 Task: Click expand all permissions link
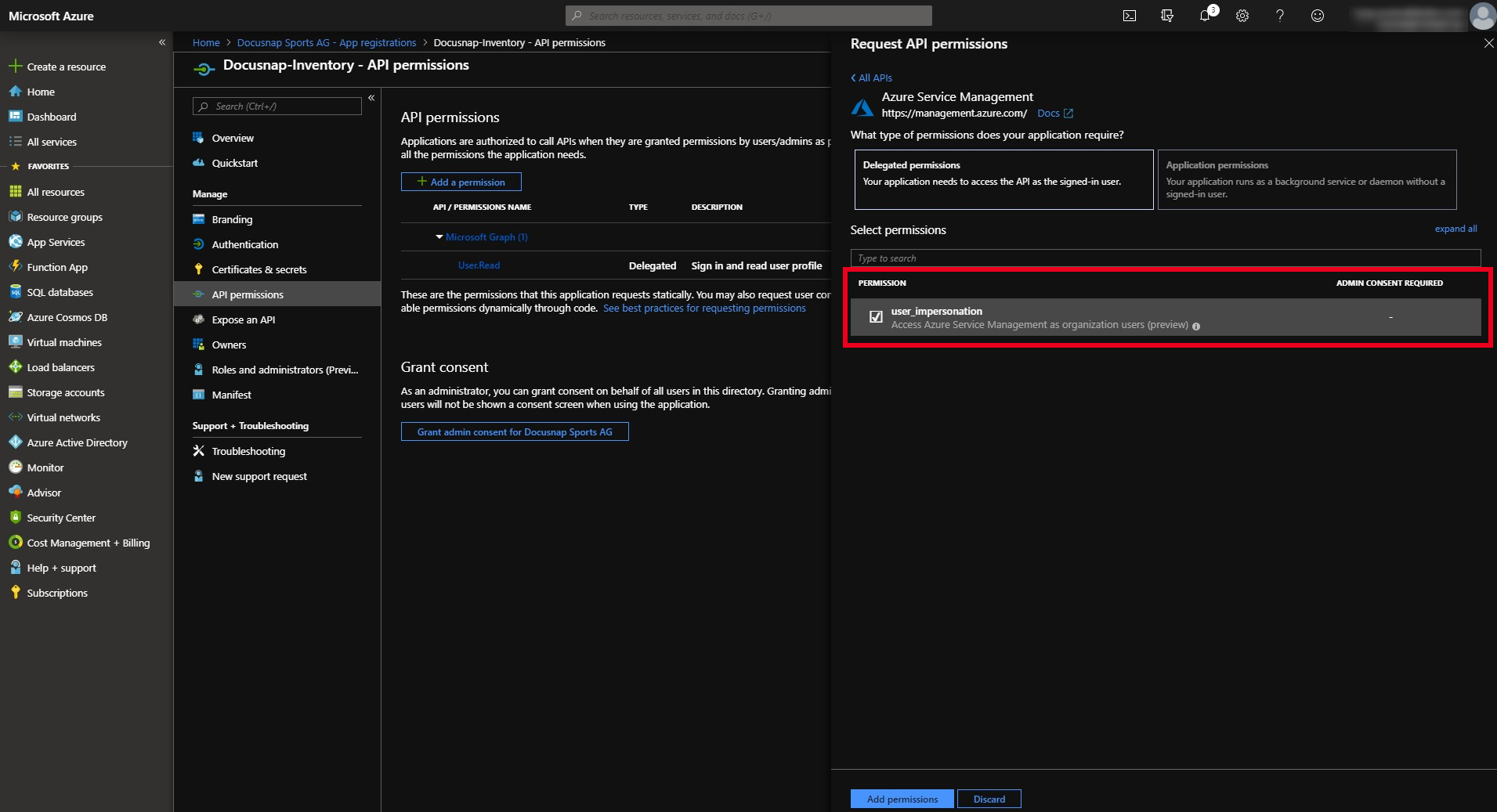(1455, 229)
